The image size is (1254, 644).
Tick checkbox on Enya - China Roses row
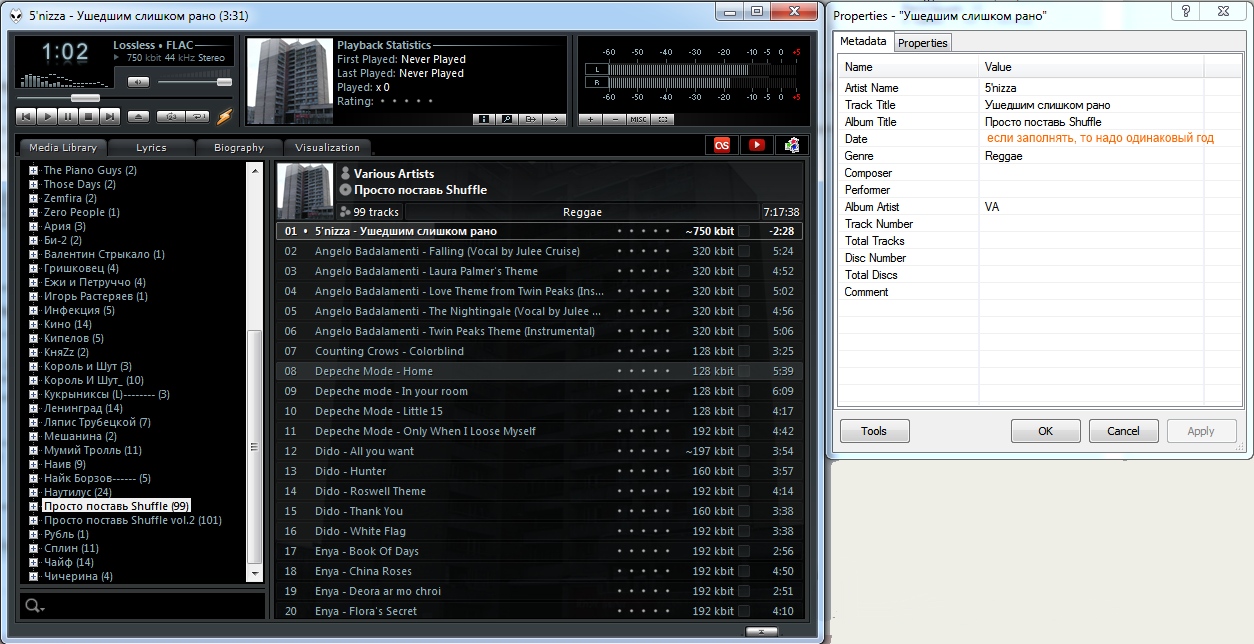tap(743, 571)
